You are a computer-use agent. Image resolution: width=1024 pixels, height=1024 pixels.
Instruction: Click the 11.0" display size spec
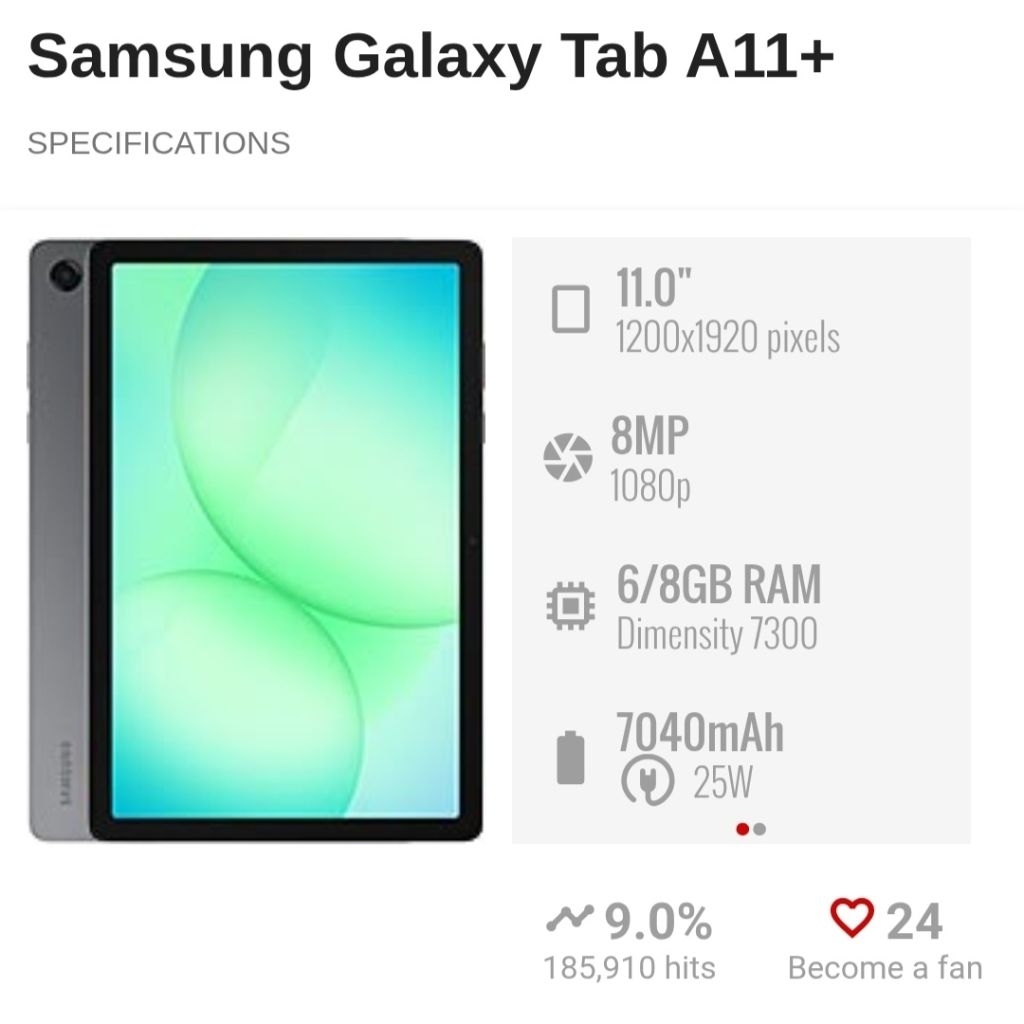[654, 287]
